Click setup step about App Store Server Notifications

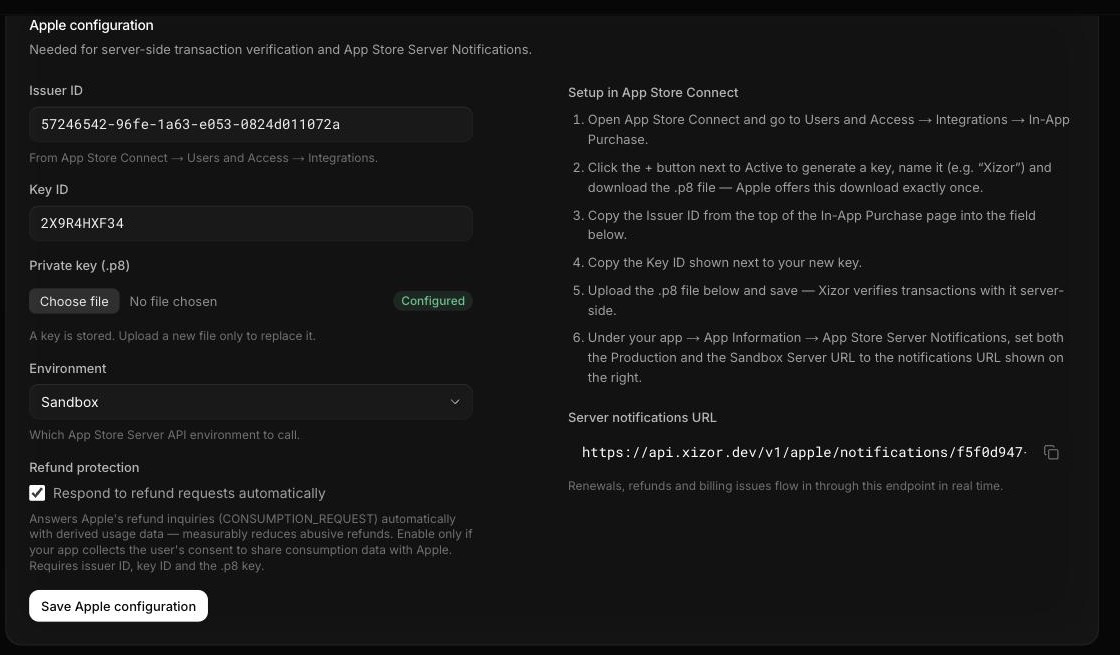pos(826,357)
